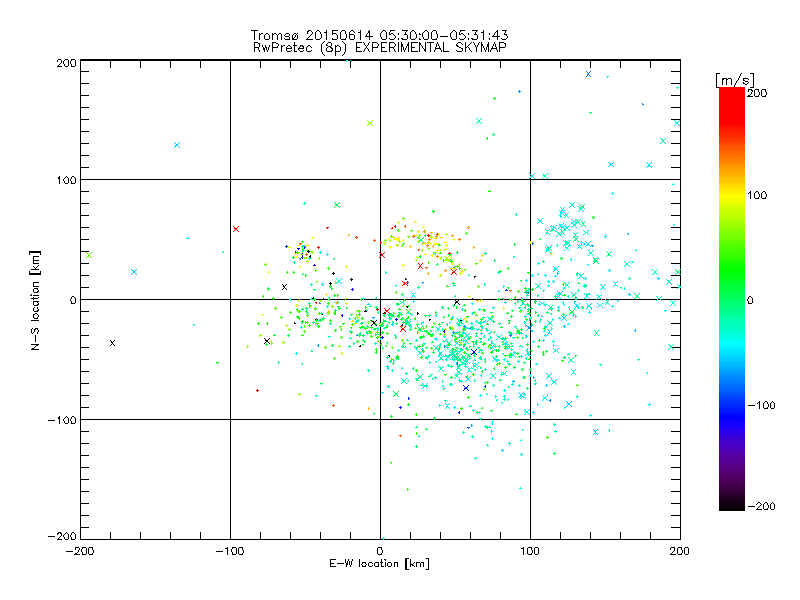
Task: Click the N-S axis tick label '0'
Action: [x=73, y=300]
